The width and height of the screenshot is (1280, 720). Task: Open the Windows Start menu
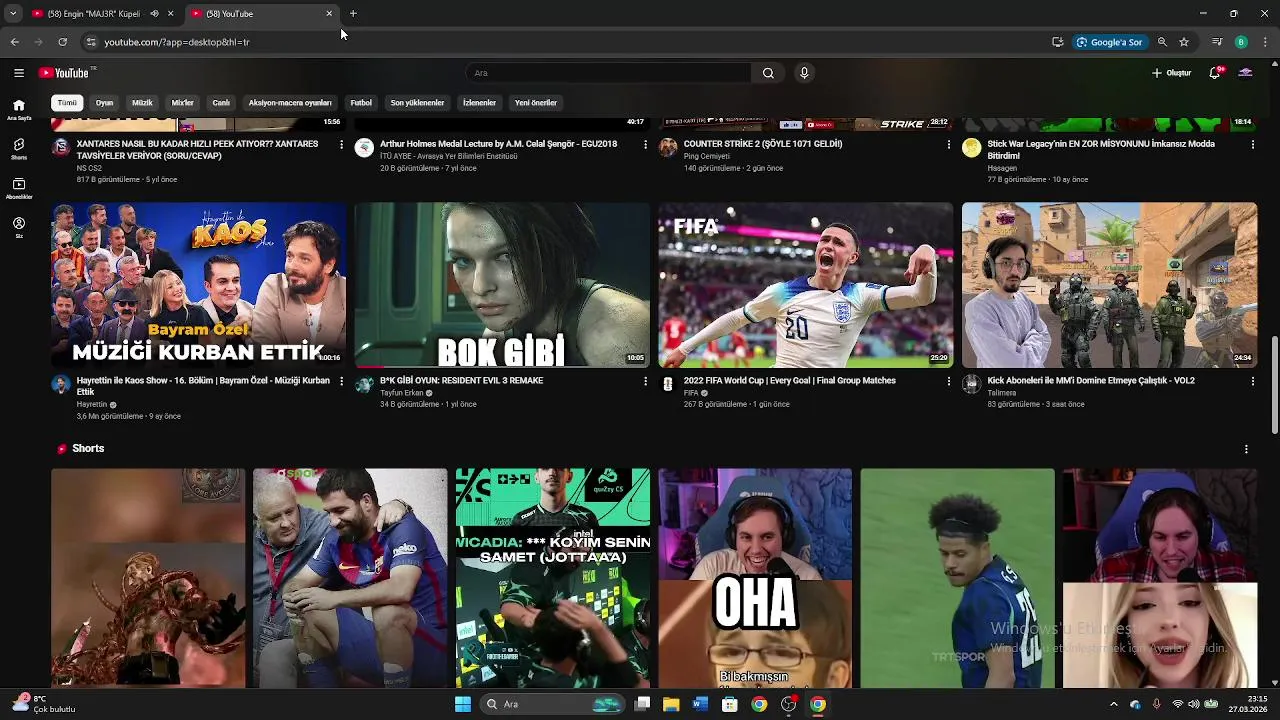pos(463,704)
